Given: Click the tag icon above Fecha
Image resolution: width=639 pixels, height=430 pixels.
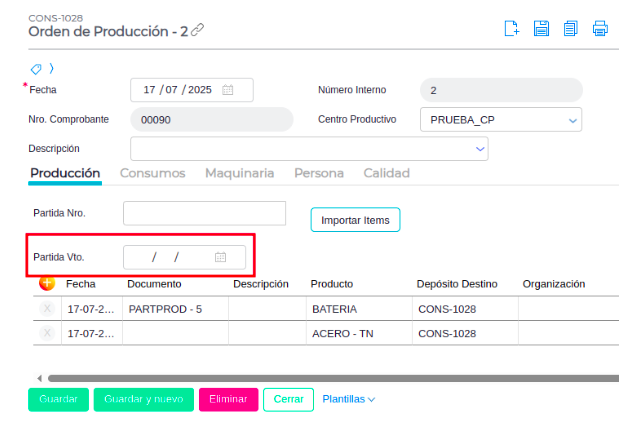Looking at the screenshot, I should tap(36, 69).
